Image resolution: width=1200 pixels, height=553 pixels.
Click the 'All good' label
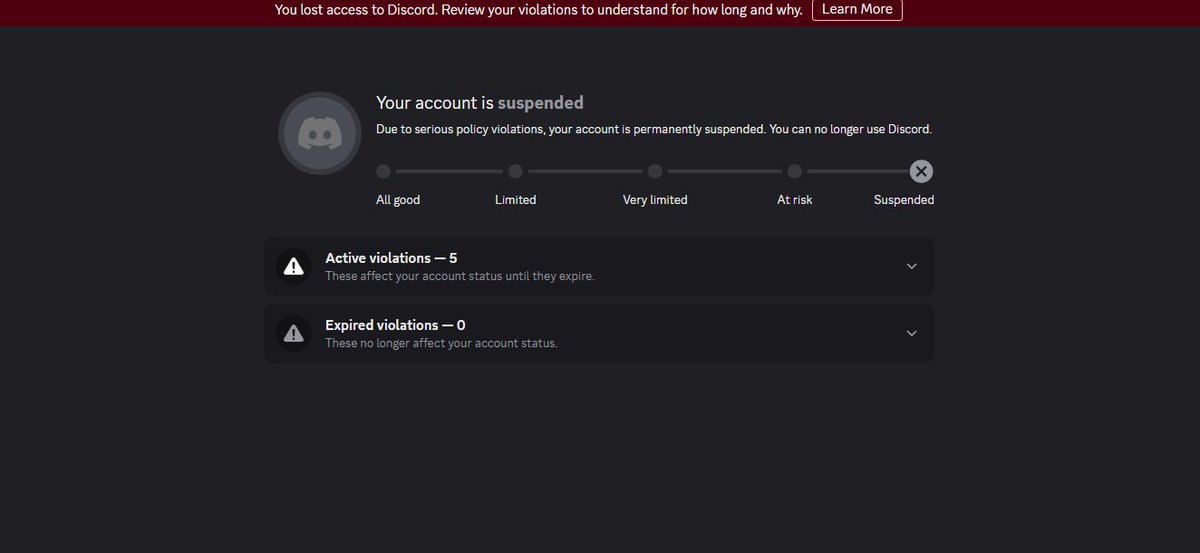398,200
